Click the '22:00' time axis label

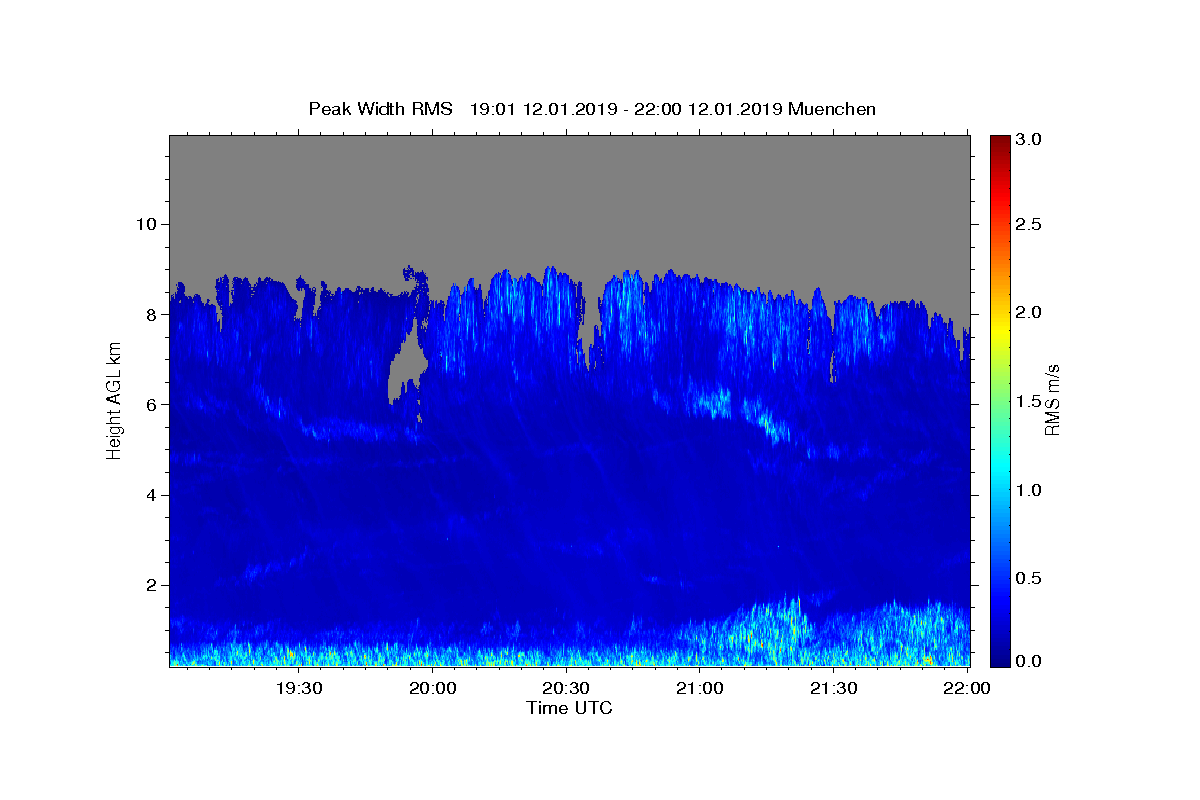coord(967,687)
